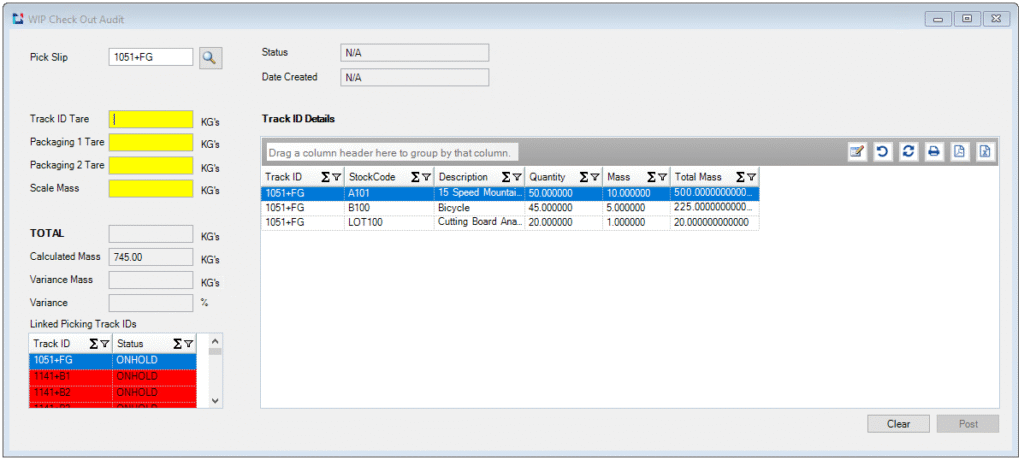Click mass cell 5.000000
1024x460 pixels.
637,208
